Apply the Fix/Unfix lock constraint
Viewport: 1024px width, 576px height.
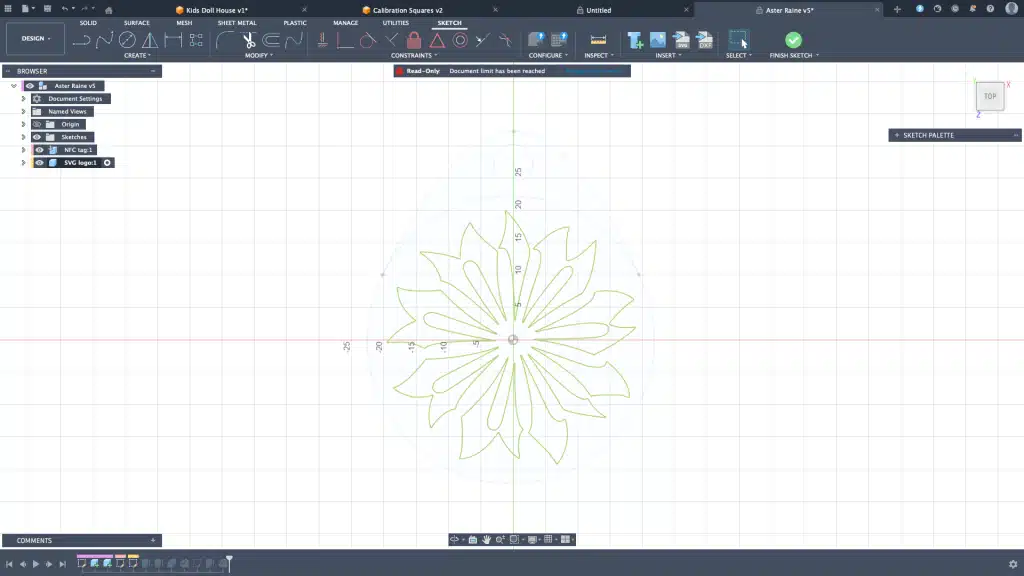pos(414,41)
